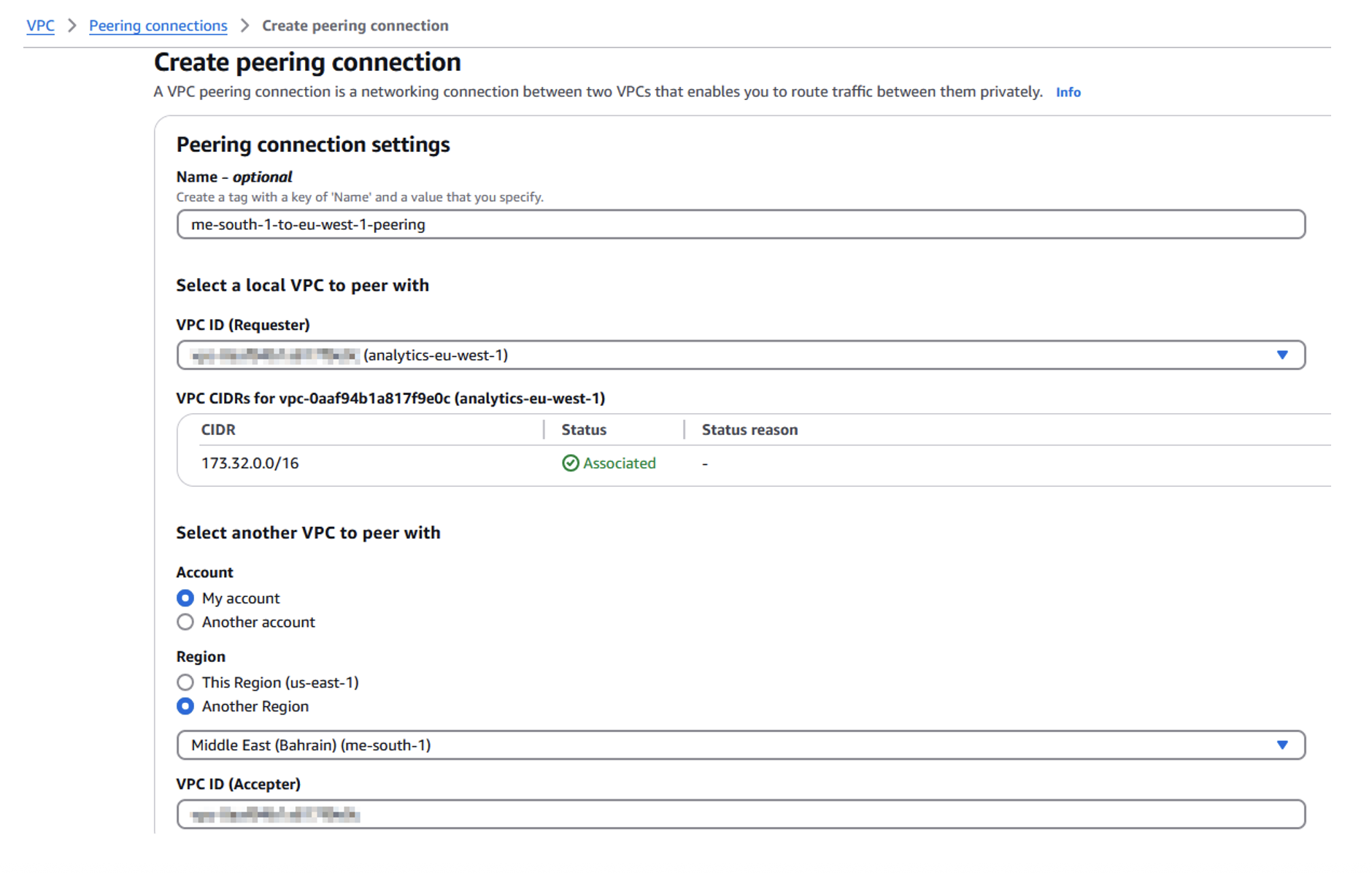The image size is (1372, 873).
Task: Click the green Associated checkmark icon
Action: [571, 464]
